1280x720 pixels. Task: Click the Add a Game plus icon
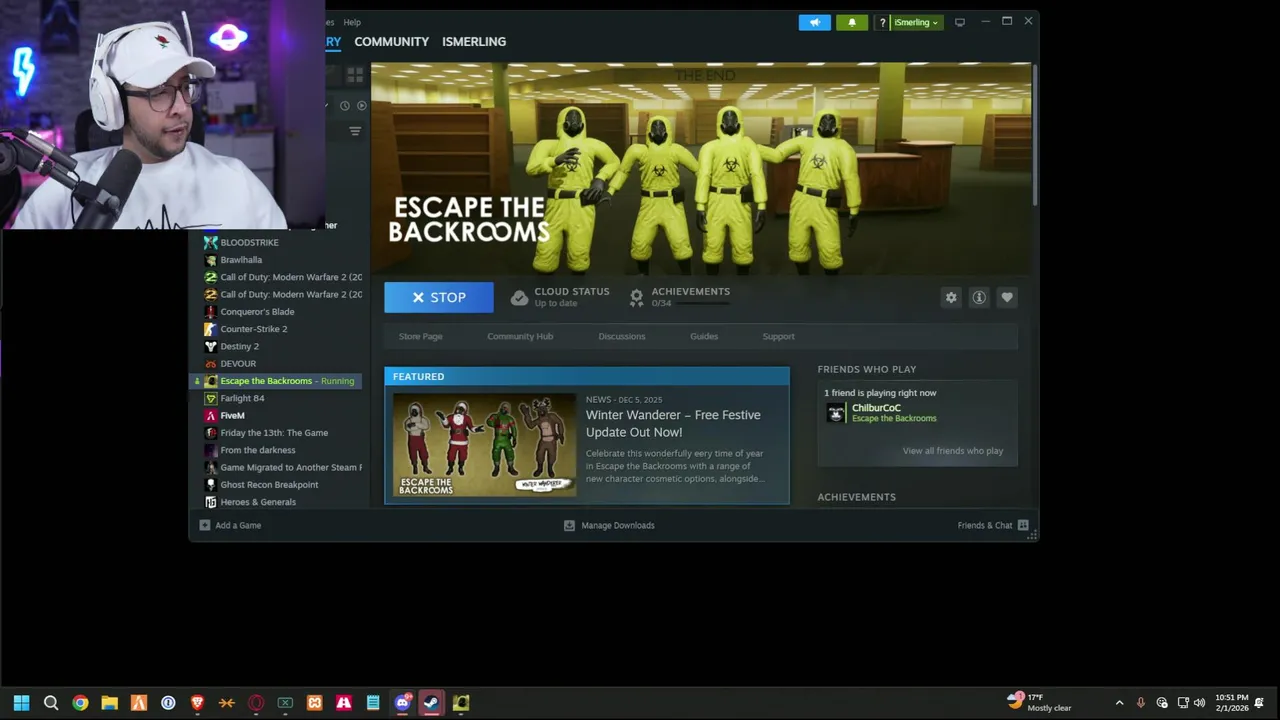coord(204,525)
